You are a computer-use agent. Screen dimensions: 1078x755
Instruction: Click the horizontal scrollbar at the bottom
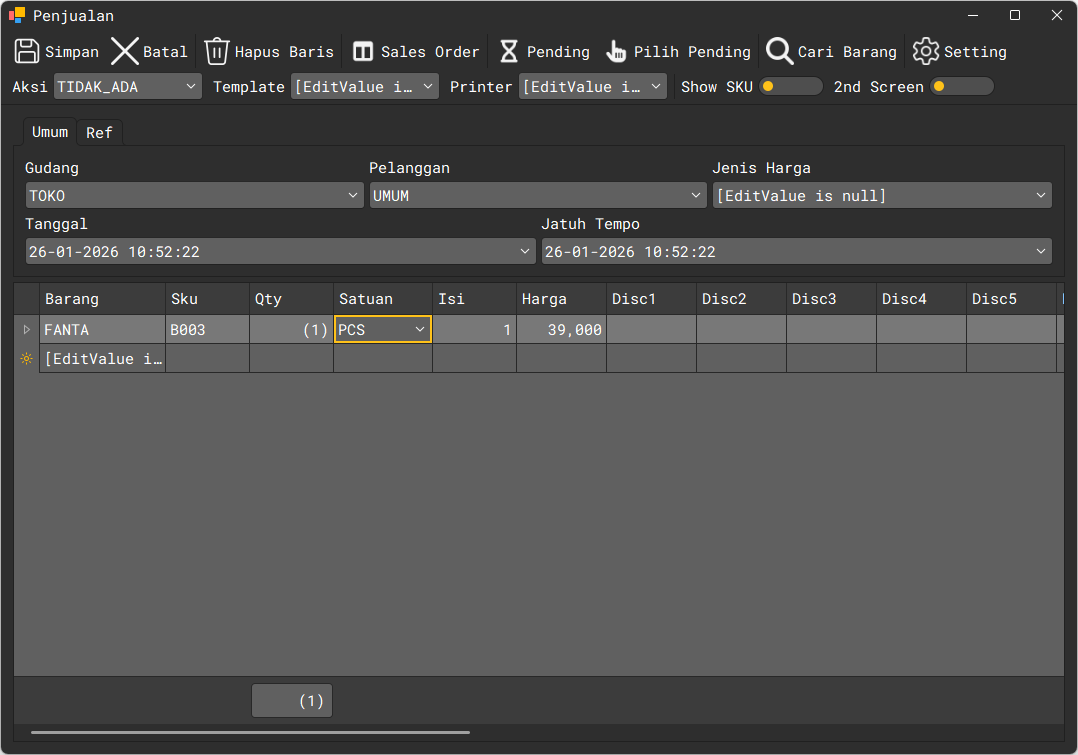point(250,733)
